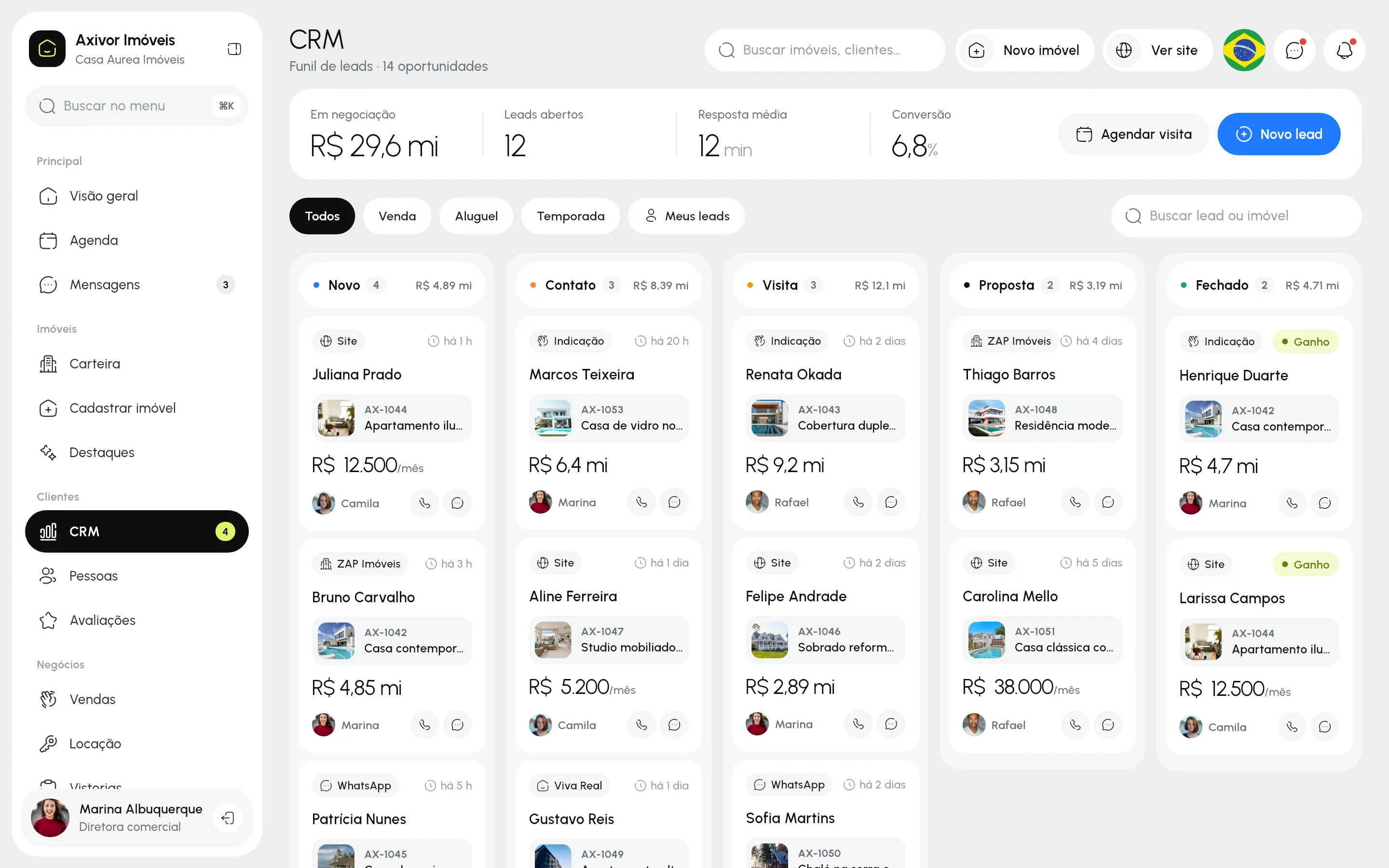Focus the Buscar imóveis, clientes search field
The width and height of the screenshot is (1389, 868).
click(825, 50)
